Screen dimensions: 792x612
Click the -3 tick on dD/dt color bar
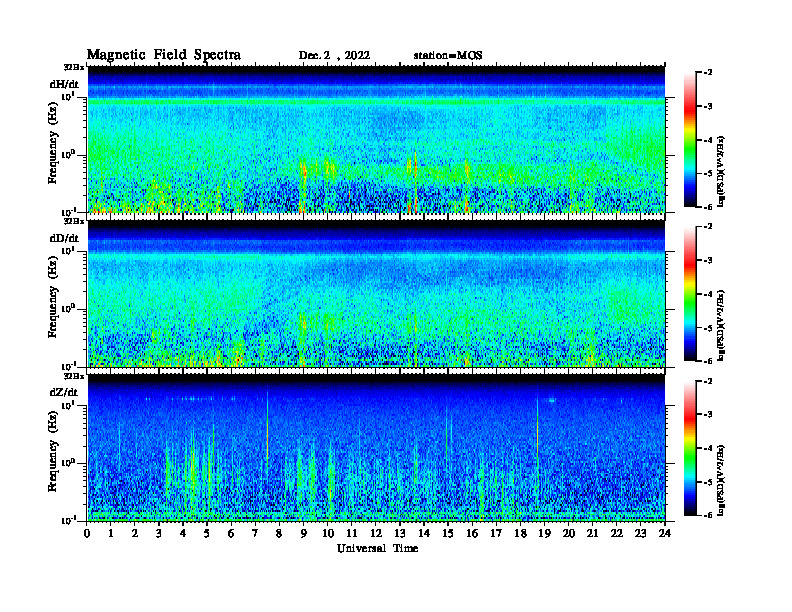tap(708, 261)
